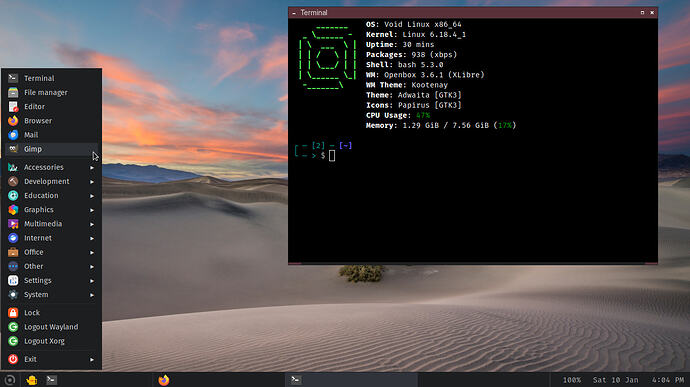
Task: Choose Logout Xorg
Action: 51,341
